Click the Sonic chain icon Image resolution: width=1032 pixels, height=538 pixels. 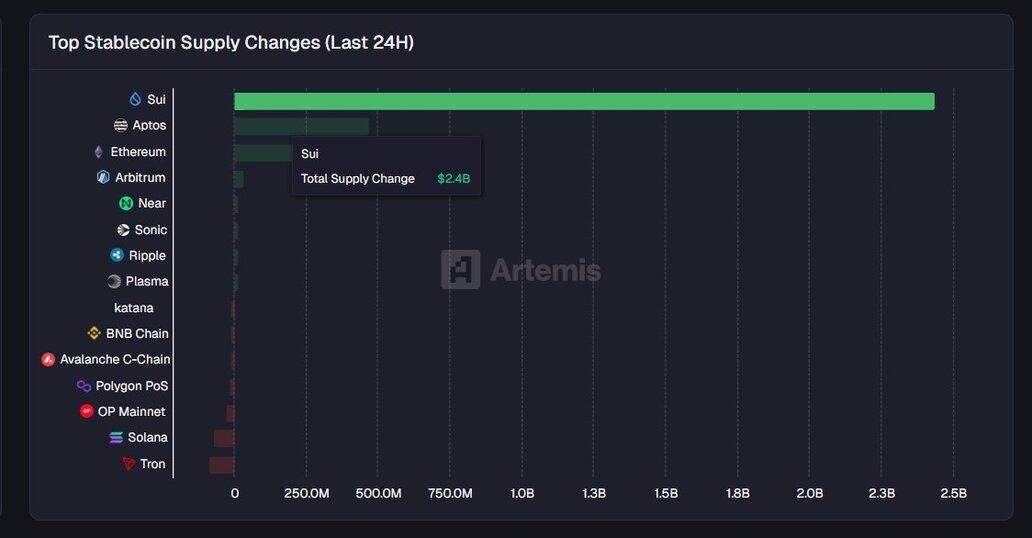point(123,230)
